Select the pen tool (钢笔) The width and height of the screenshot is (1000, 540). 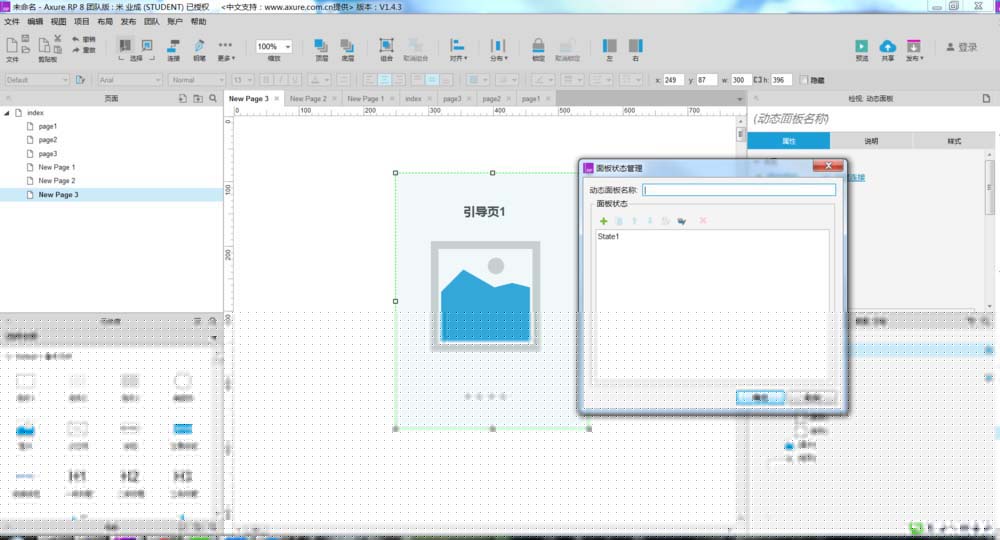click(x=199, y=45)
